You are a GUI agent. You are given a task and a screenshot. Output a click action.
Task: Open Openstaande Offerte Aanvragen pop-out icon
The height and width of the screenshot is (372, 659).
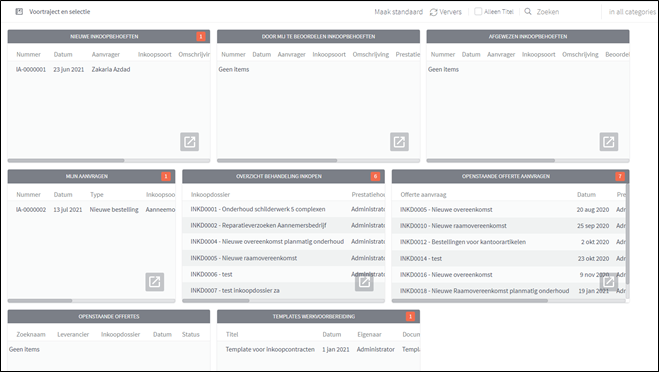[x=609, y=282]
